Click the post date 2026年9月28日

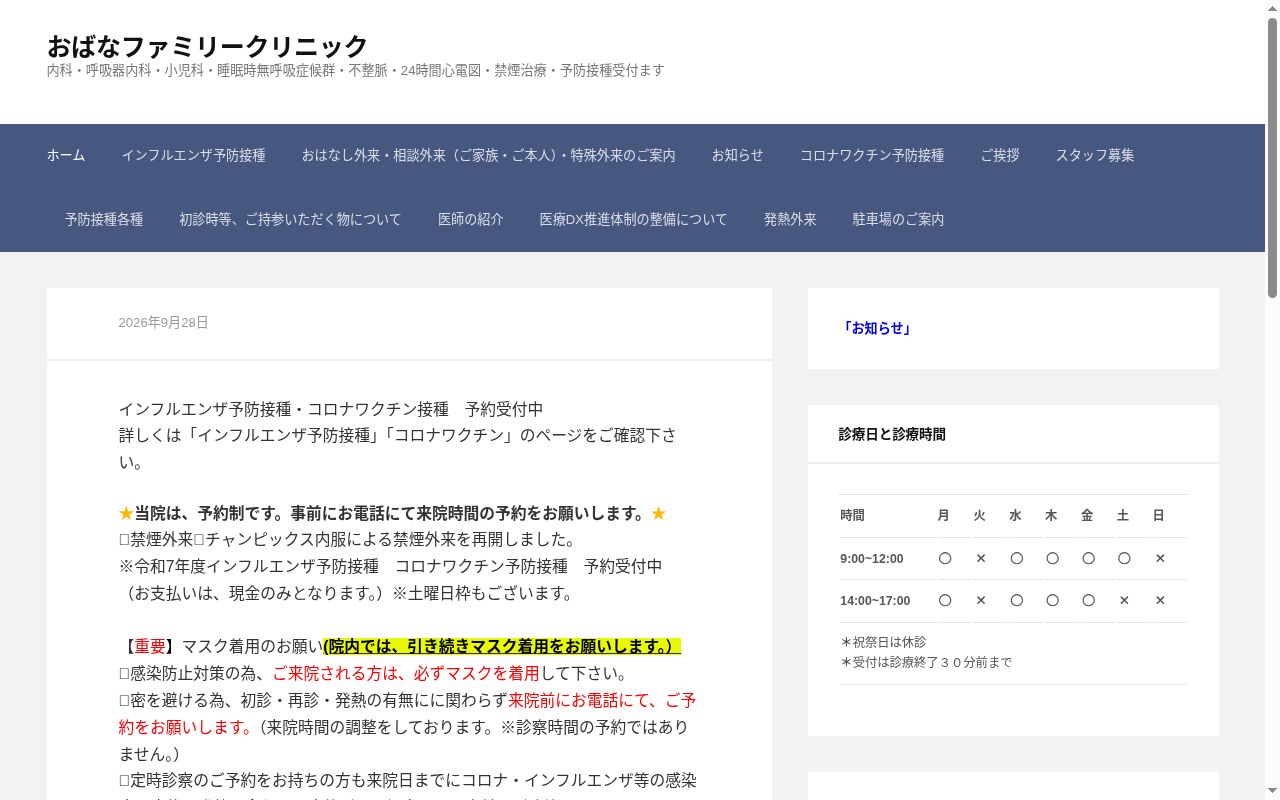(163, 323)
